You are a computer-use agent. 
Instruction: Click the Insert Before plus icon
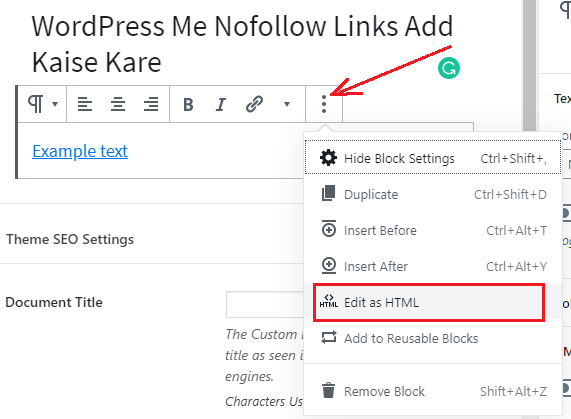coord(329,229)
